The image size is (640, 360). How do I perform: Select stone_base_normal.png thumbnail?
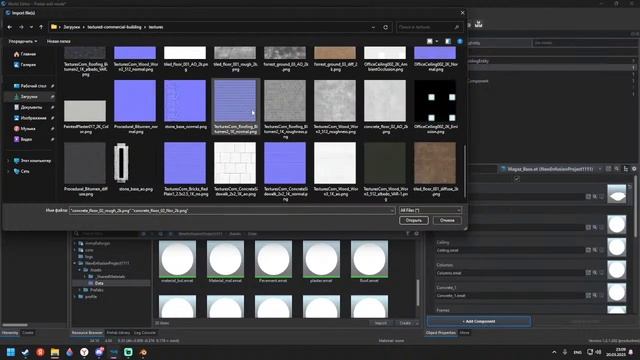click(185, 100)
